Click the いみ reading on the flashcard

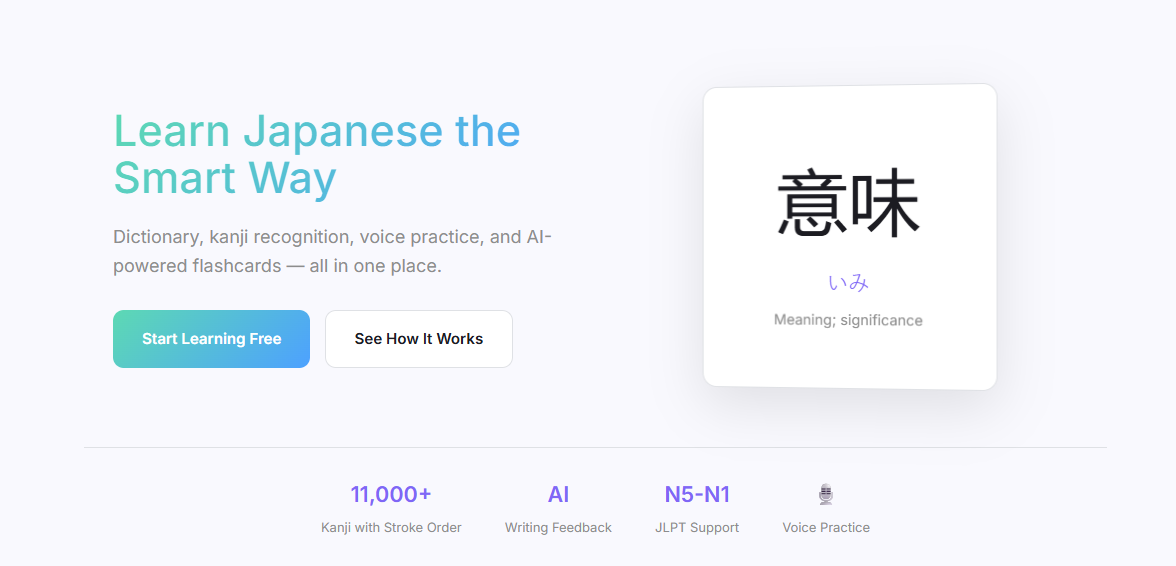click(849, 283)
